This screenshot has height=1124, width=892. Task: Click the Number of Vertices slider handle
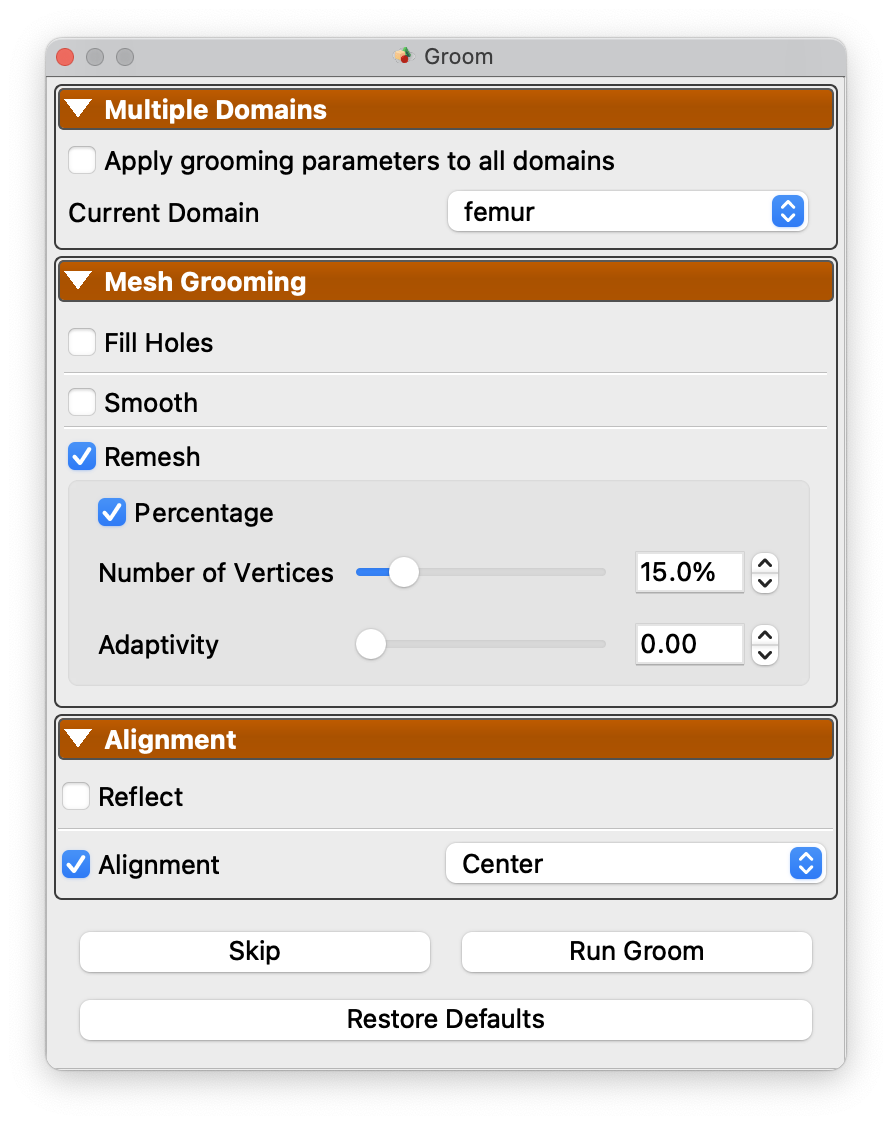point(404,572)
